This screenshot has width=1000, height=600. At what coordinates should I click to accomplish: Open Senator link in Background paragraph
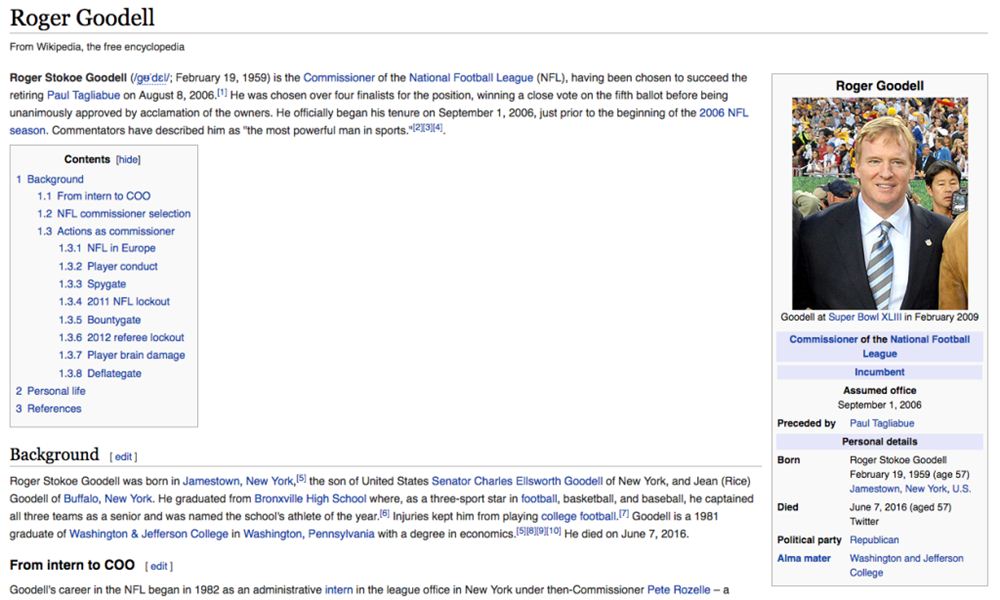pos(451,481)
